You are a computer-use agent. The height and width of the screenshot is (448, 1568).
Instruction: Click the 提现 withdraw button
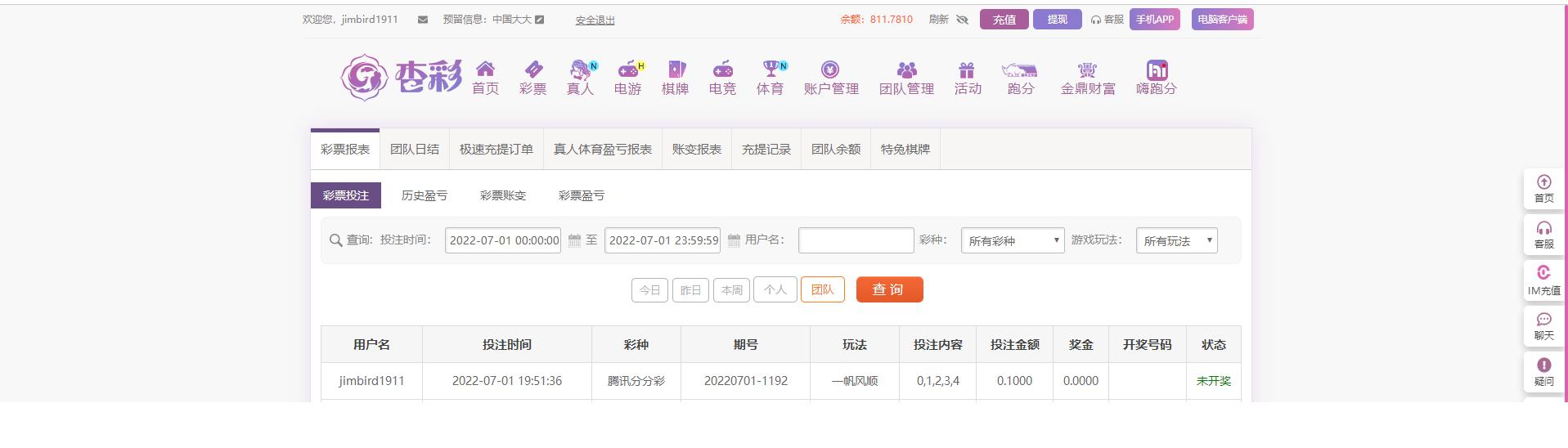click(1058, 20)
